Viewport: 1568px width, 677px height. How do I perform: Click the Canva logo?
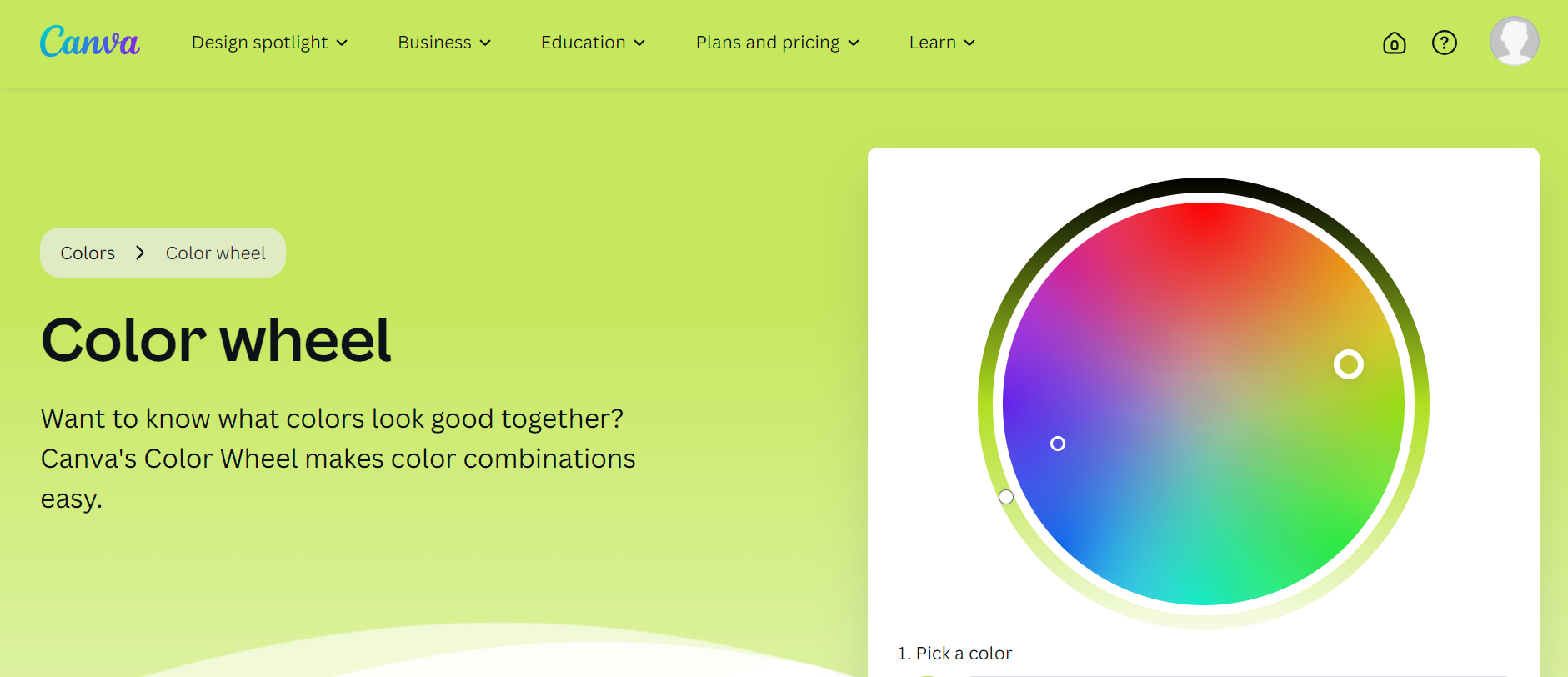click(89, 42)
